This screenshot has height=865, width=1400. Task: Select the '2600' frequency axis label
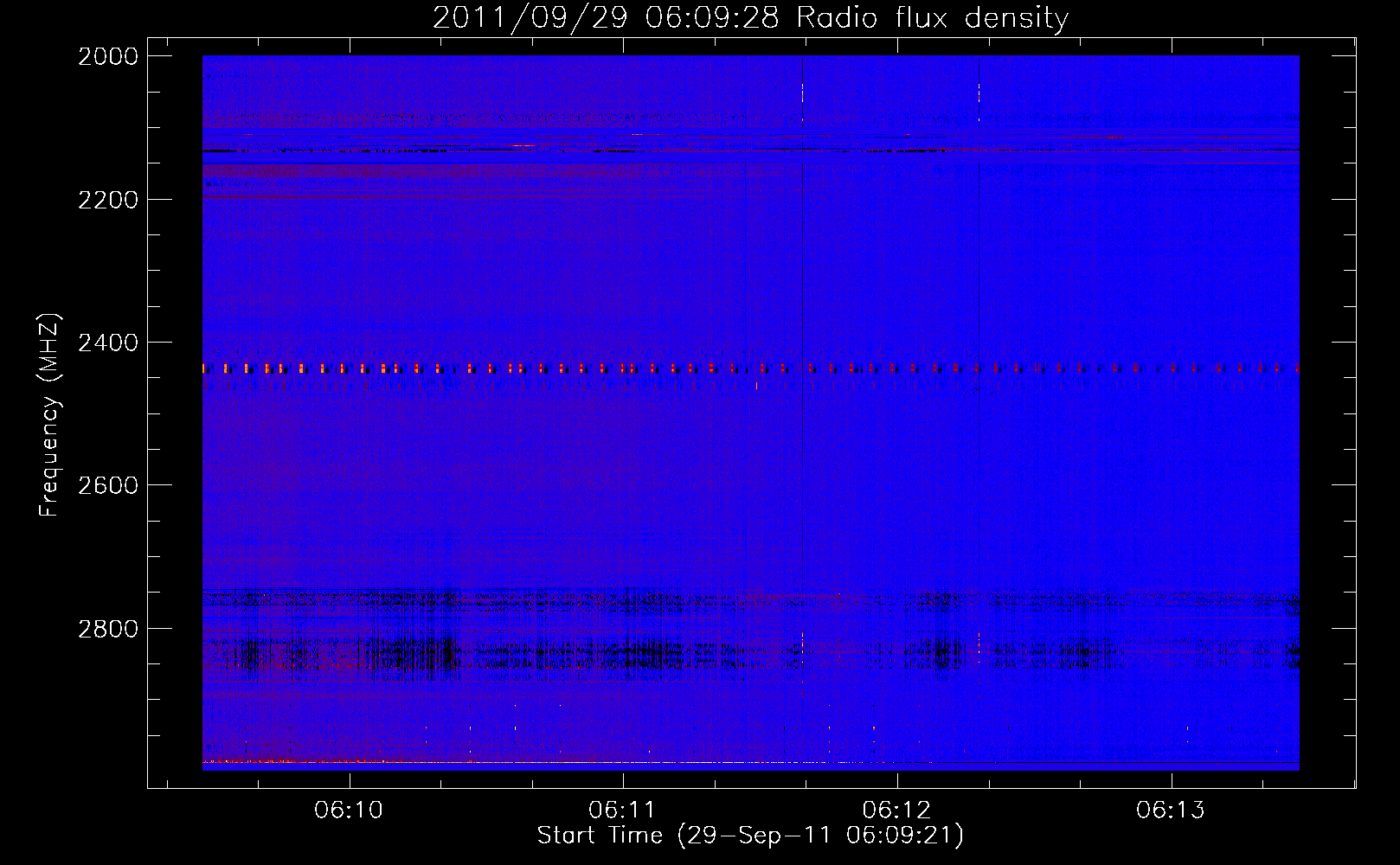[x=108, y=485]
